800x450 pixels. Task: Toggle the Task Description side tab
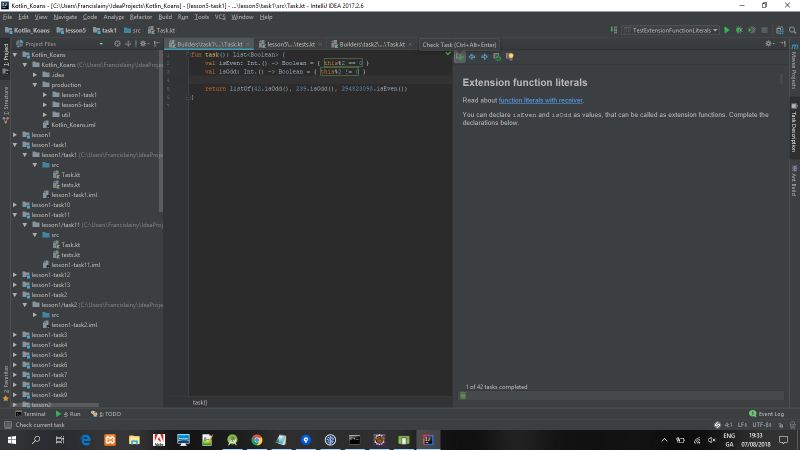[794, 128]
